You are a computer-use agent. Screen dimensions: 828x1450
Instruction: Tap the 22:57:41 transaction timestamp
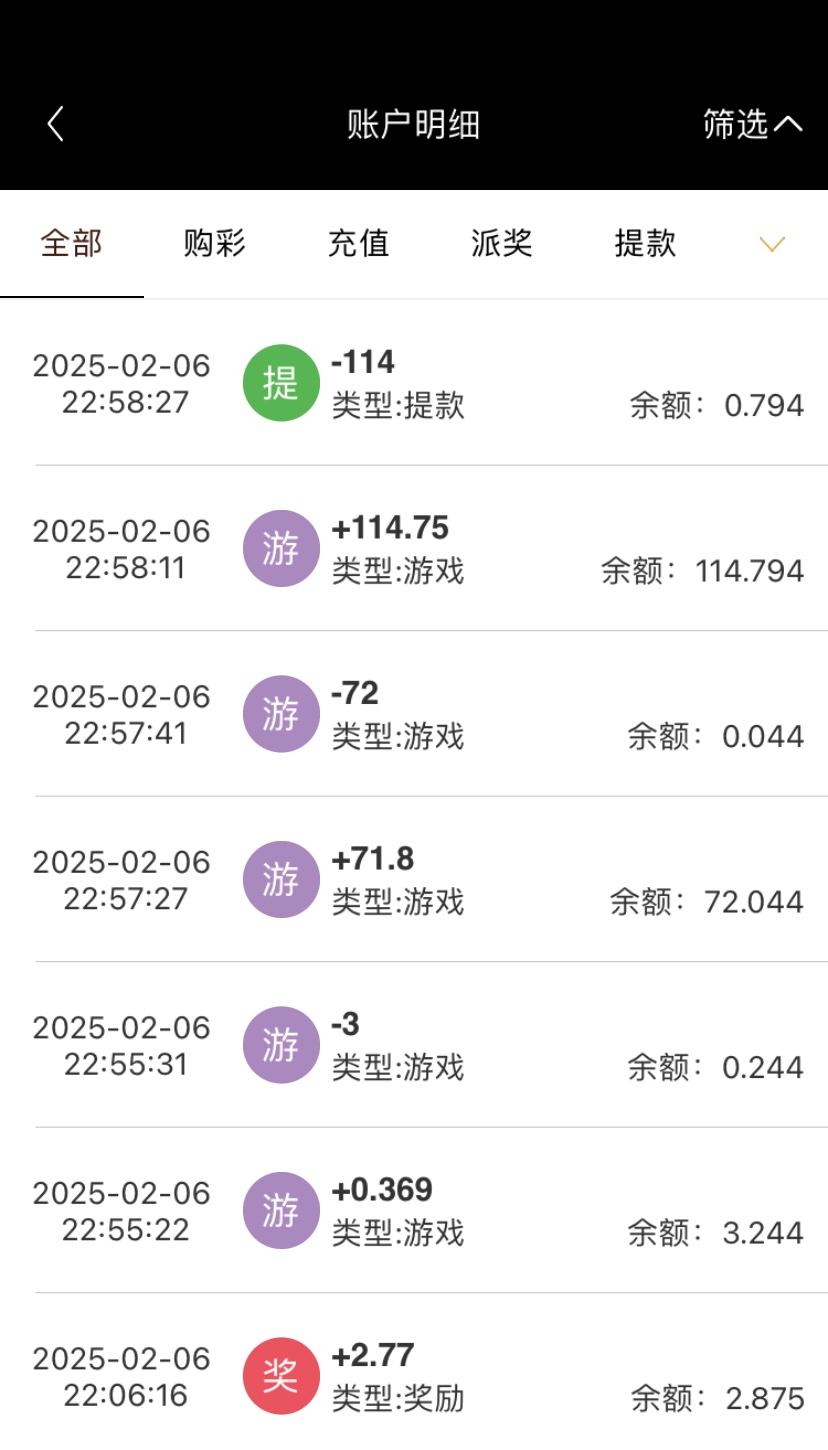point(126,734)
